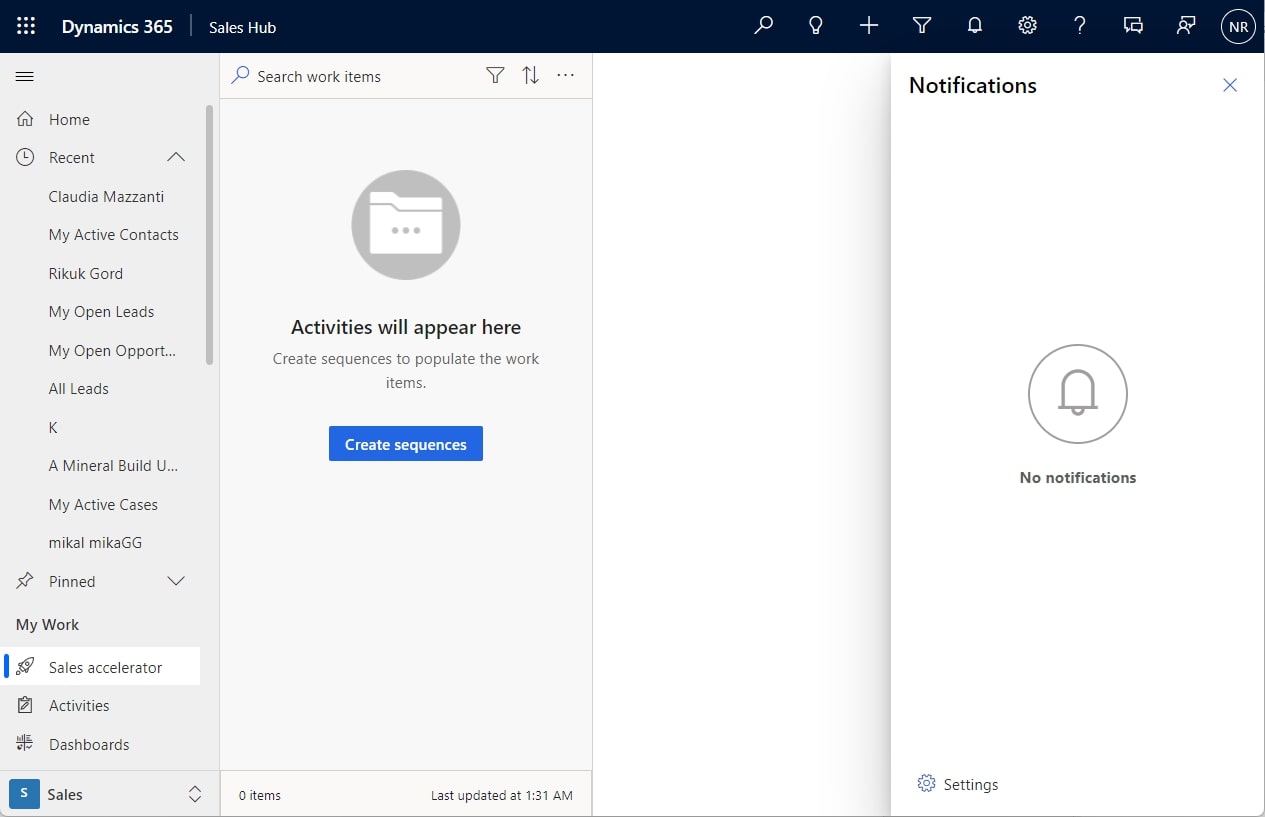This screenshot has height=817, width=1265.
Task: Collapse the Recent section chevron
Action: pos(176,158)
